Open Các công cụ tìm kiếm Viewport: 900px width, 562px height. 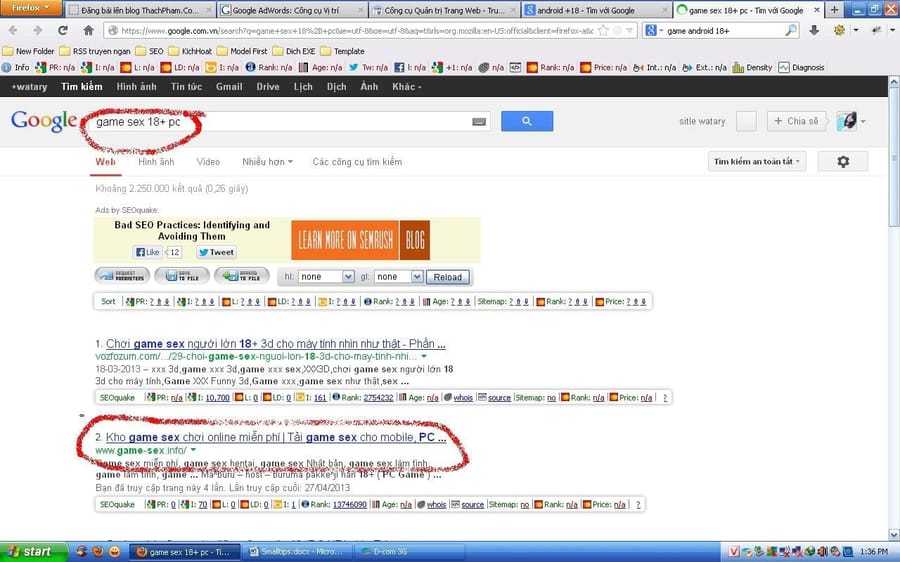(x=357, y=162)
